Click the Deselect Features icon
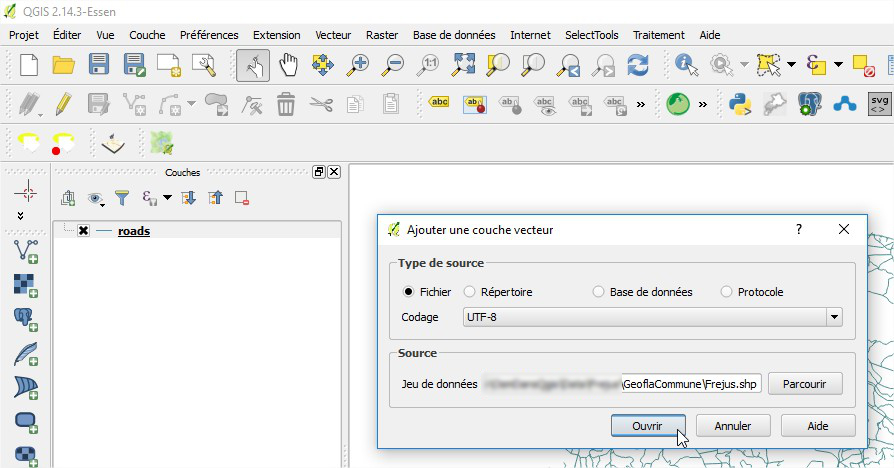The height and width of the screenshot is (468, 894). tap(863, 64)
